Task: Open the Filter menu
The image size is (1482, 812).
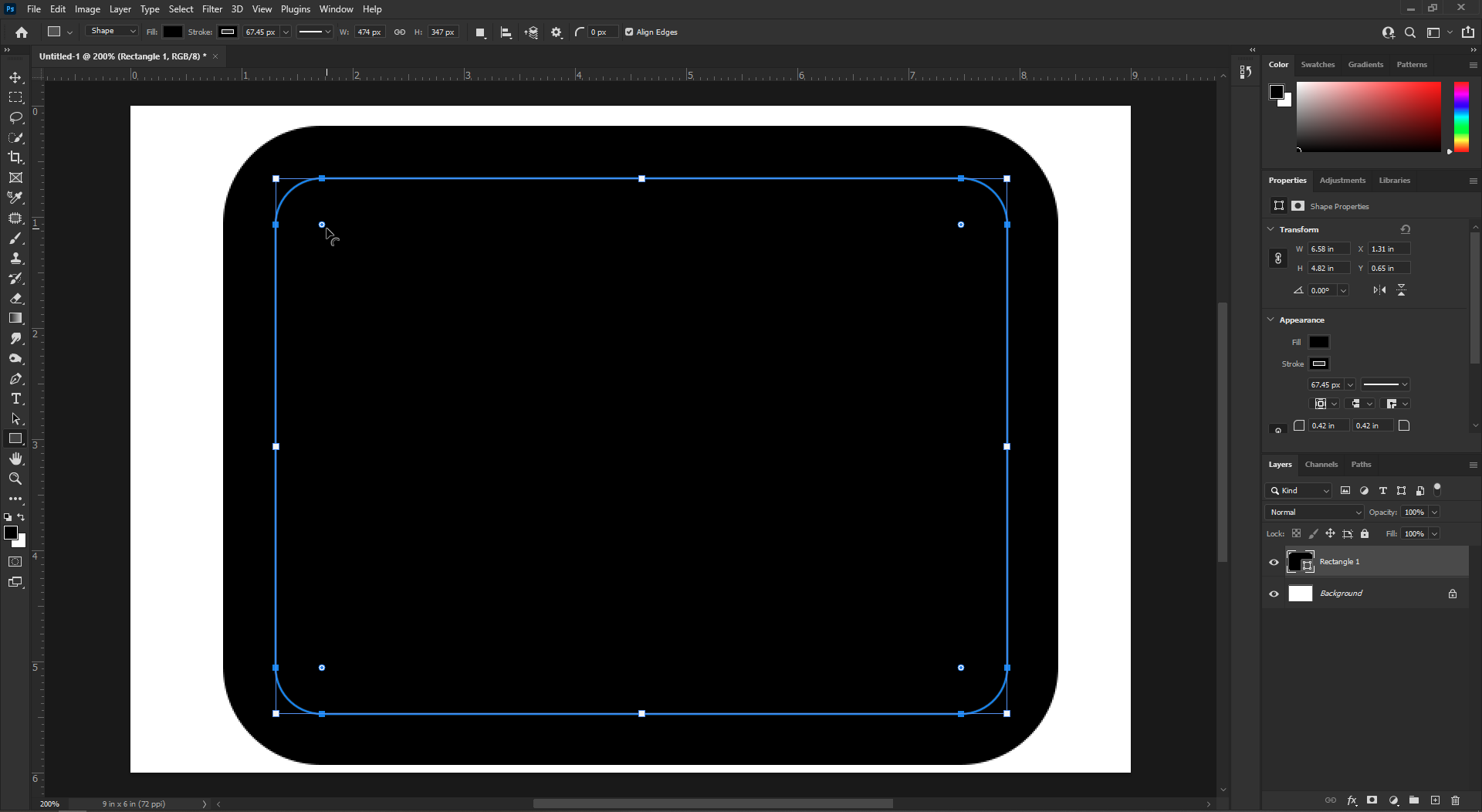Action: 211,8
